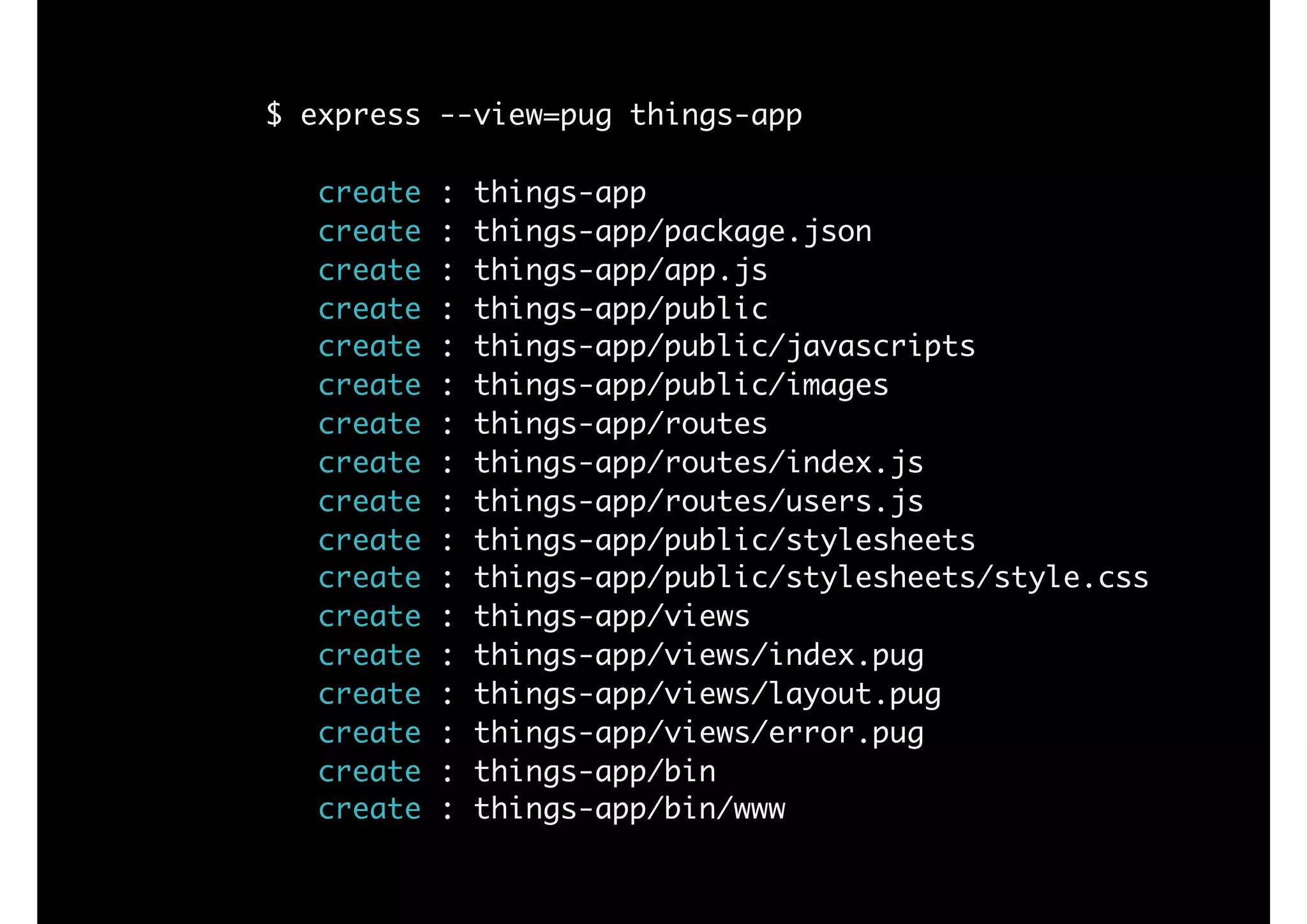The height and width of the screenshot is (924, 1307).
Task: Click the command line 'express --view=pug things-app'
Action: (551, 115)
